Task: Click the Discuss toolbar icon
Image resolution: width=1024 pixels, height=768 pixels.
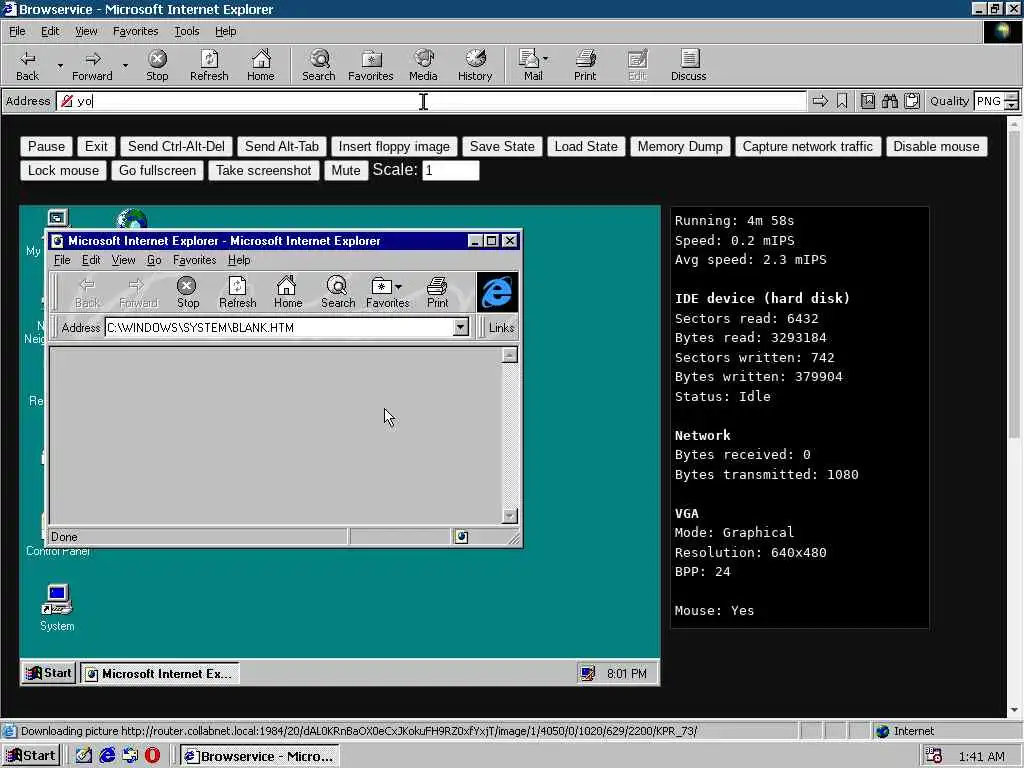Action: 688,65
